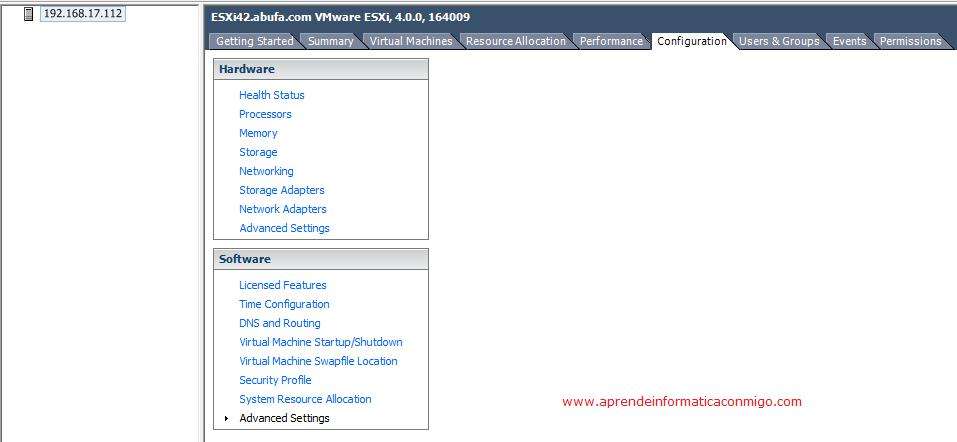Viewport: 957px width, 442px height.
Task: Click the arrow marker beside Software Advanced Settings
Action: (x=226, y=418)
